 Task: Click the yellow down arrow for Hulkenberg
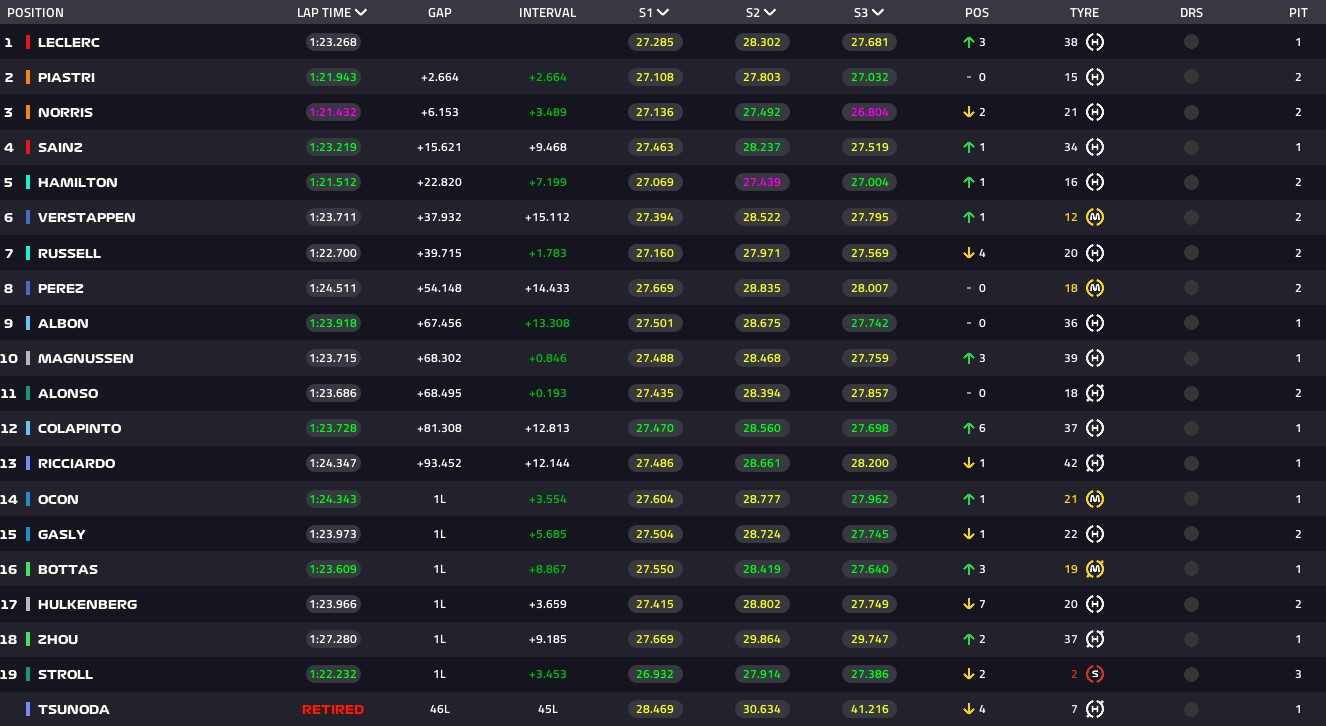[x=968, y=604]
